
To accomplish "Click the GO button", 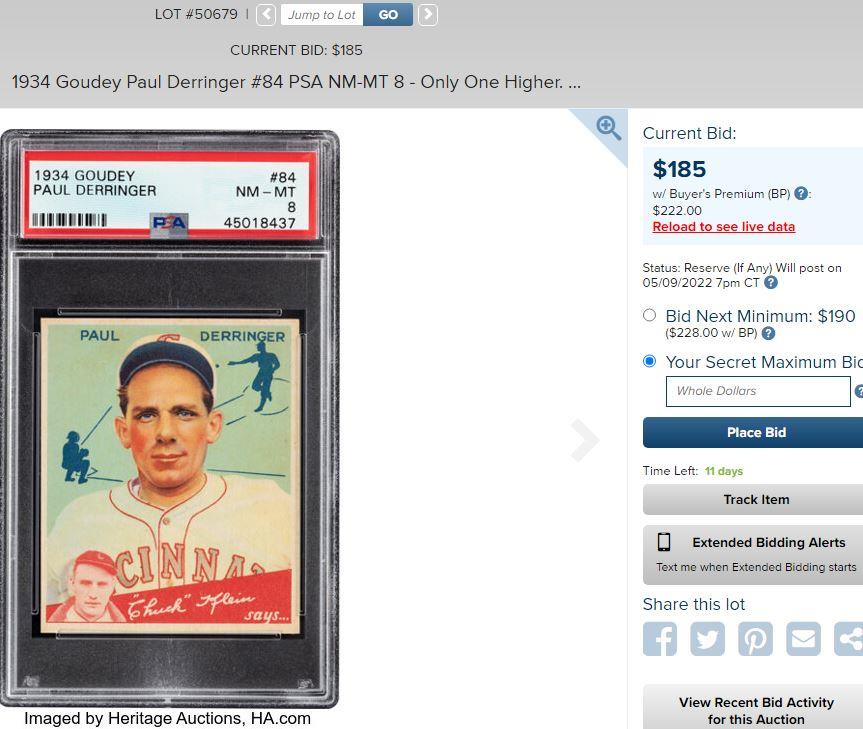I will pos(388,15).
